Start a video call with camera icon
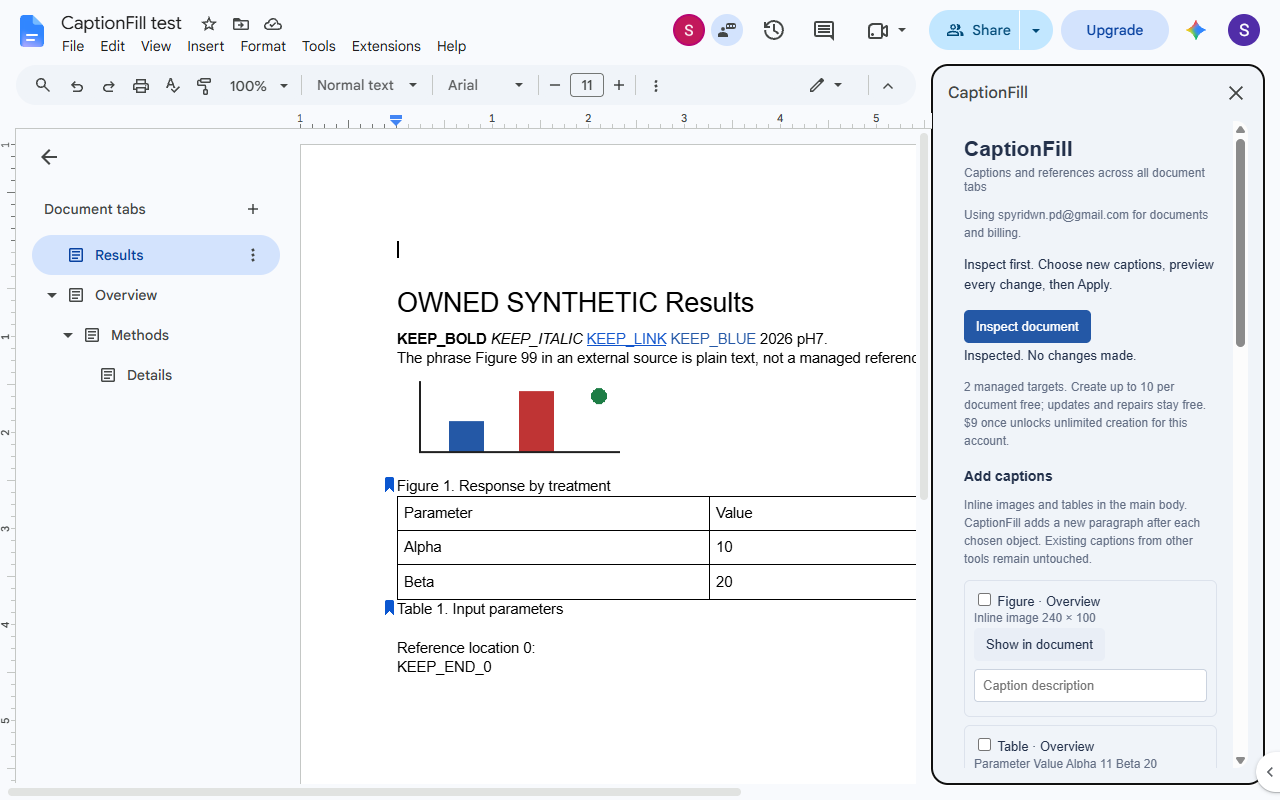 coord(878,30)
